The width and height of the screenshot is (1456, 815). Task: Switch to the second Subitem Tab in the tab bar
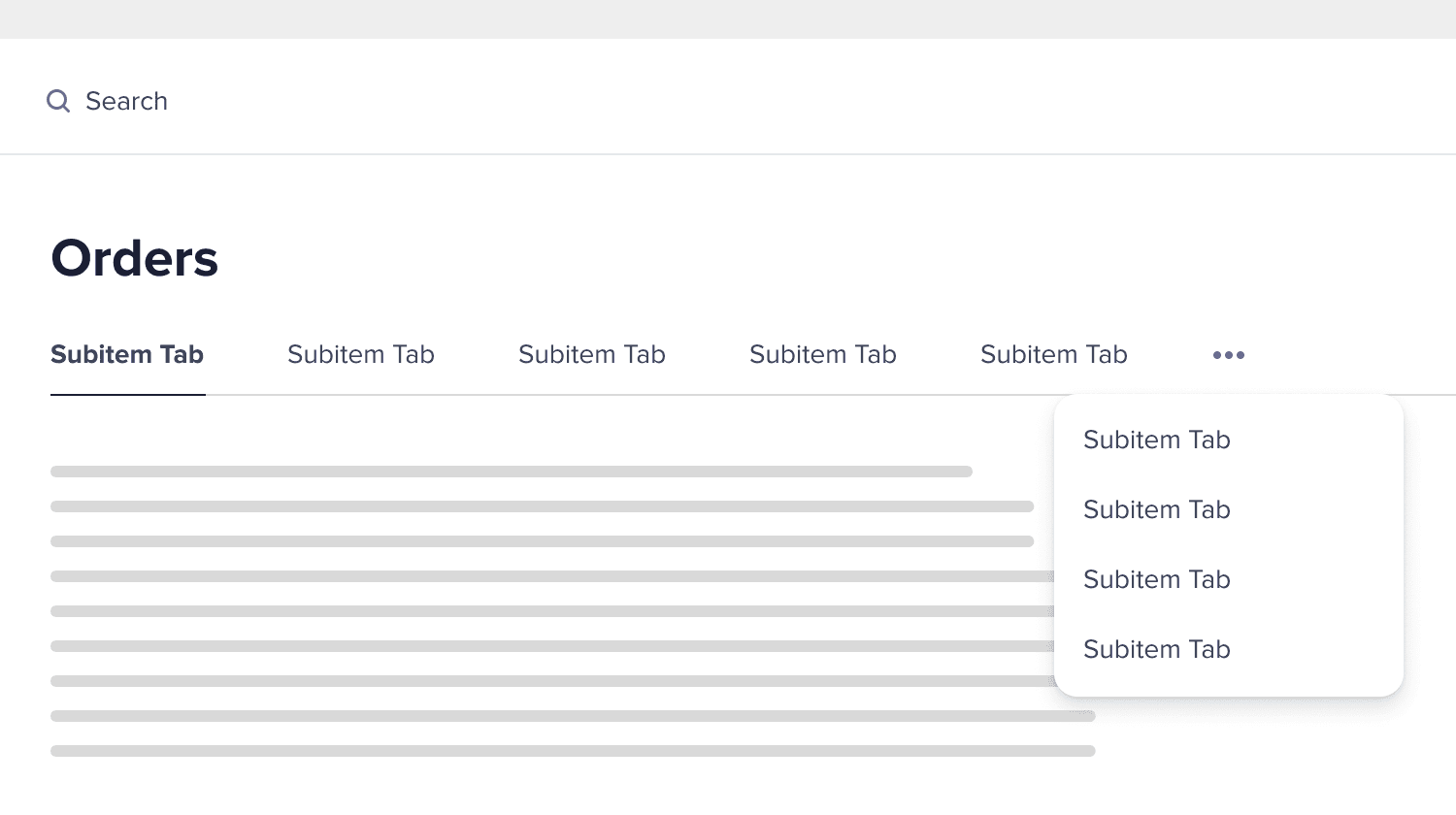click(x=361, y=354)
